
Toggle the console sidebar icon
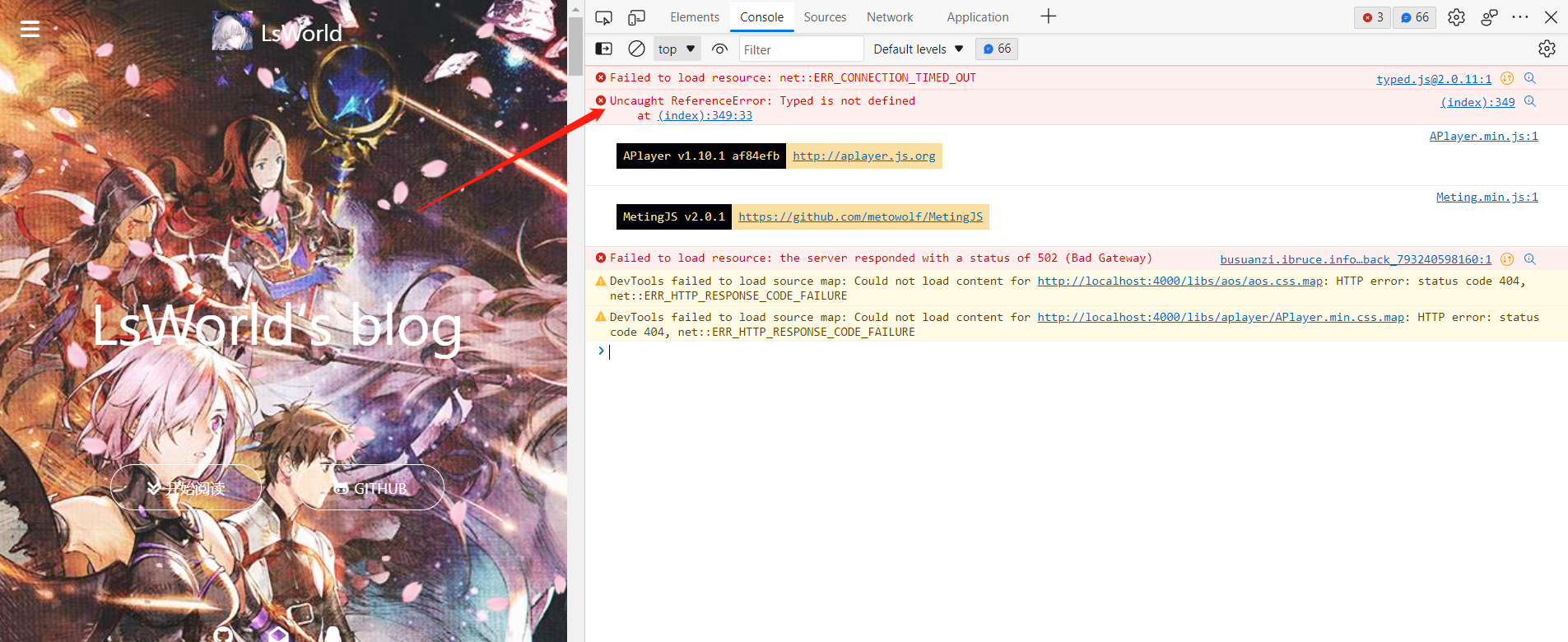[604, 49]
